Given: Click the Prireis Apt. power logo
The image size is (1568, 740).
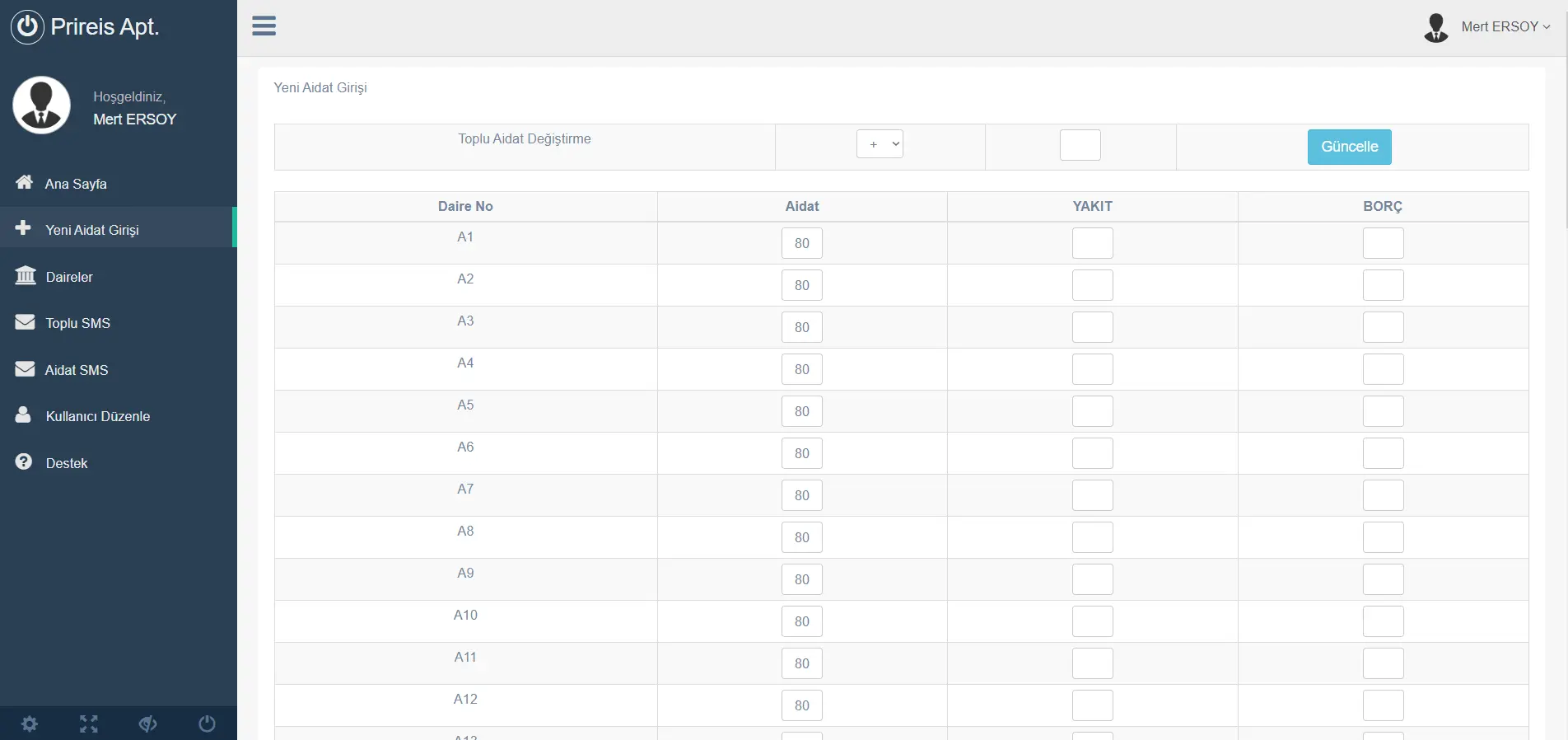Looking at the screenshot, I should pyautogui.click(x=27, y=27).
